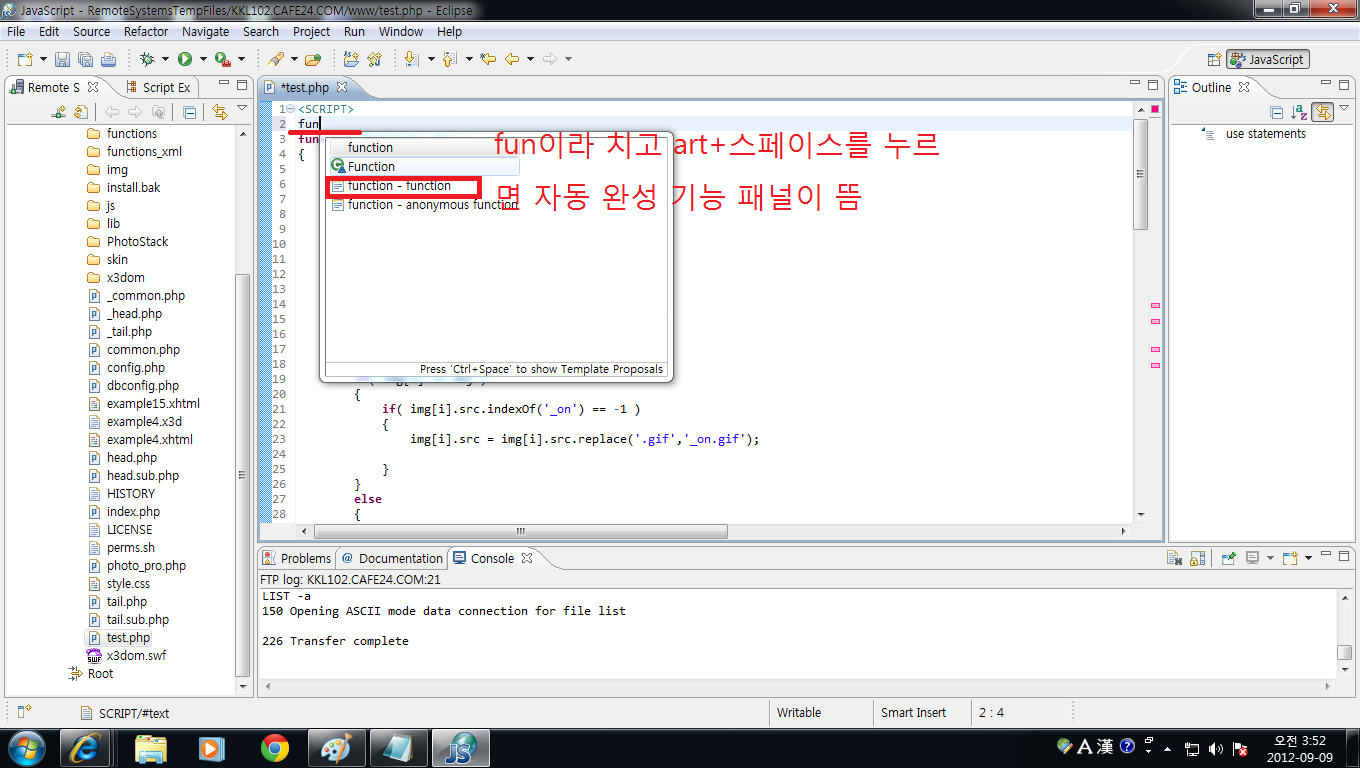Viewport: 1360px width, 768px height.
Task: Collapse the SCRIPT fold marker on line 1
Action: point(291,109)
